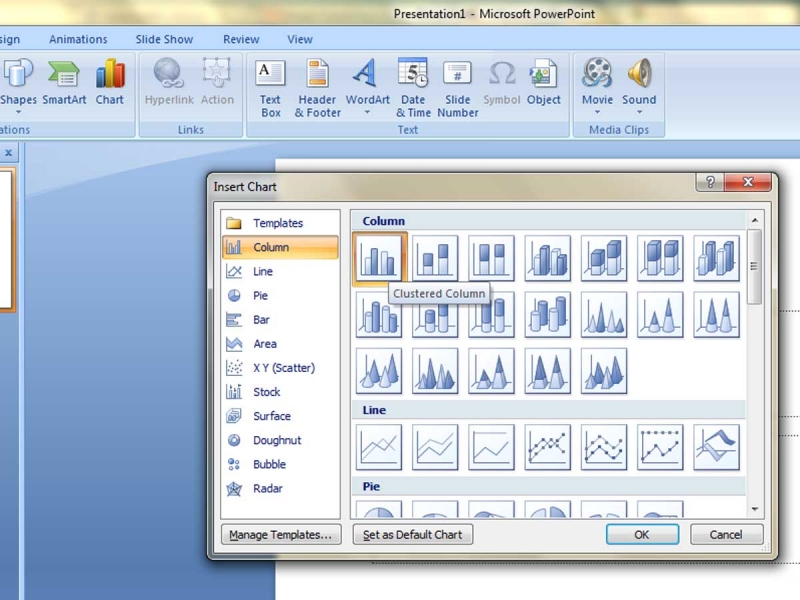The width and height of the screenshot is (800, 600).
Task: Open the WordArt dropdown gallery
Action: 367,112
